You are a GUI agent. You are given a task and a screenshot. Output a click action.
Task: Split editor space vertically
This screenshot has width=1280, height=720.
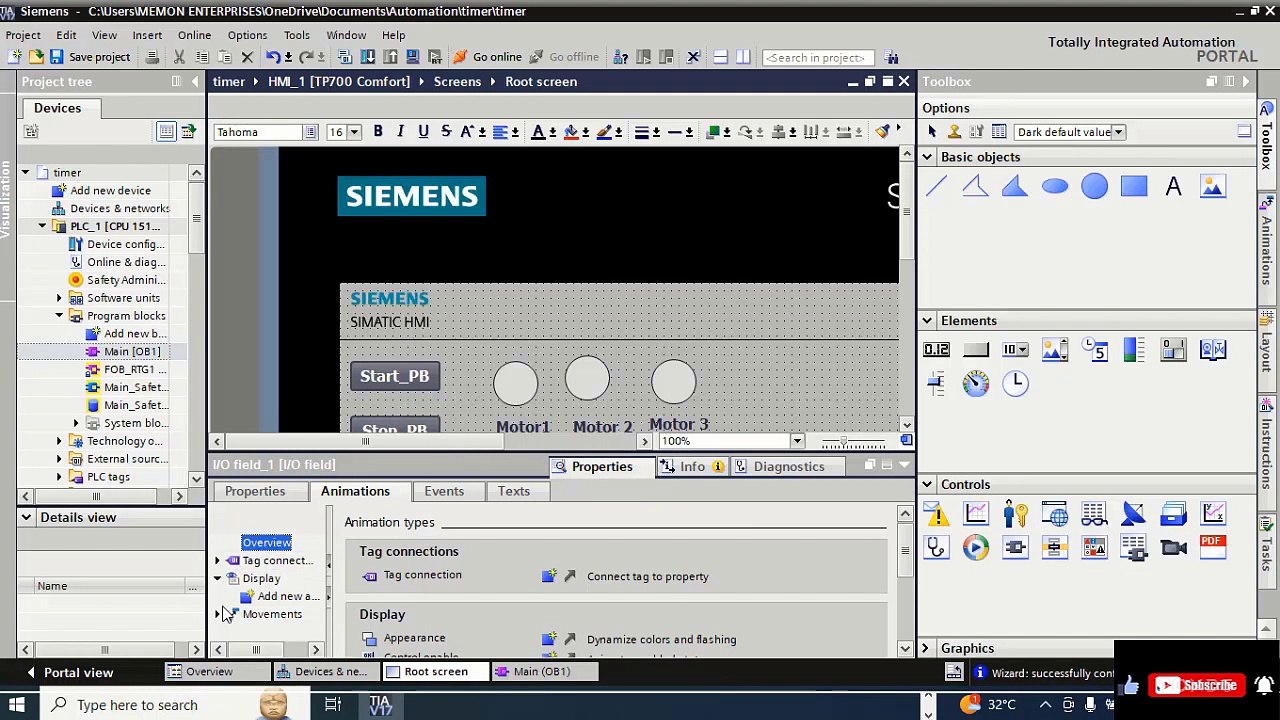click(743, 57)
